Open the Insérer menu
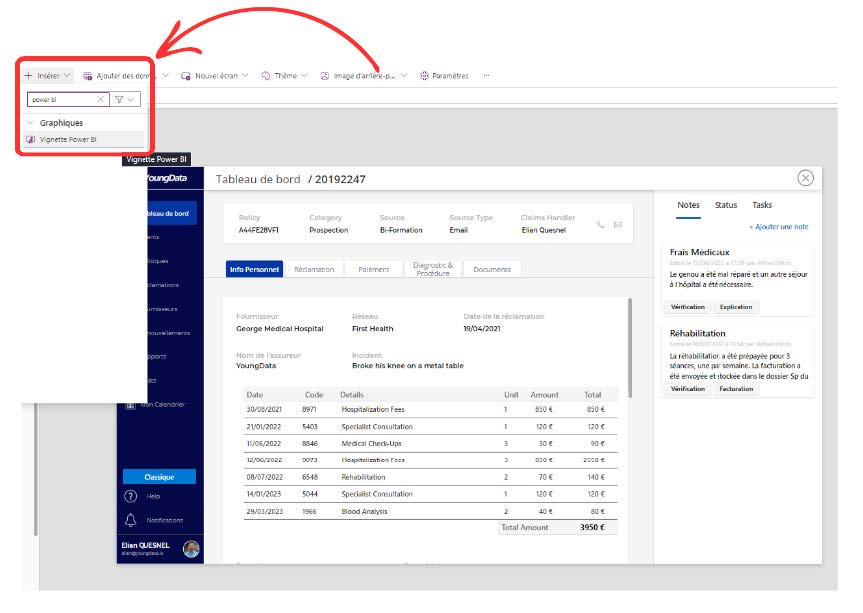This screenshot has height=613, width=863. point(47,76)
